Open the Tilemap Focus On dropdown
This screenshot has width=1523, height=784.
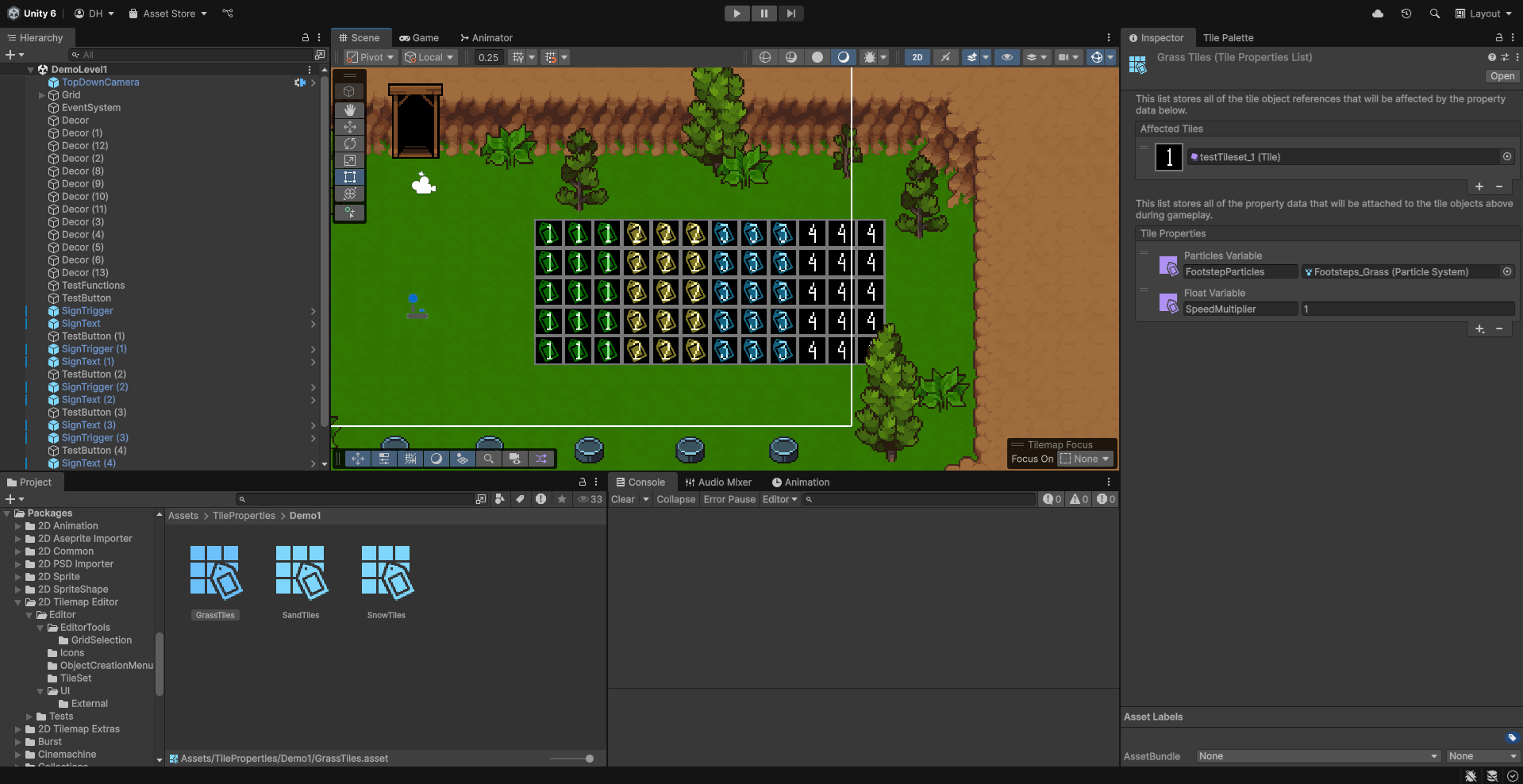[1085, 459]
